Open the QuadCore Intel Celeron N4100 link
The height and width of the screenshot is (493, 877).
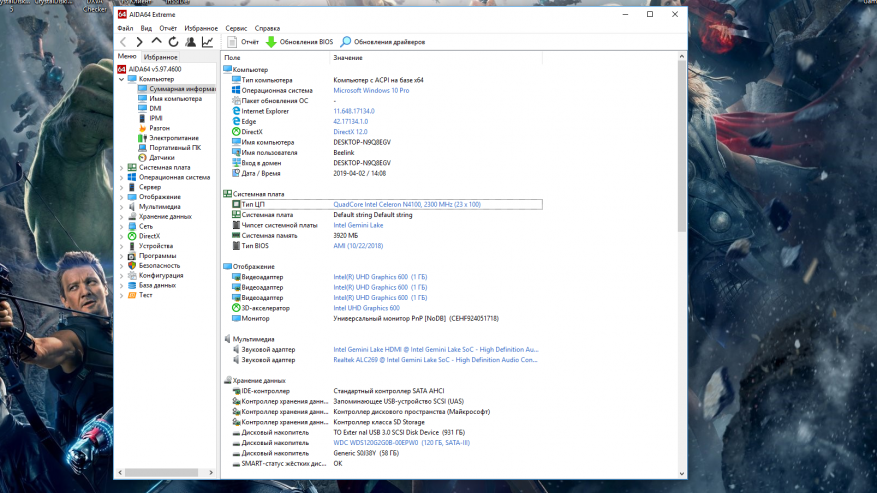pos(407,205)
